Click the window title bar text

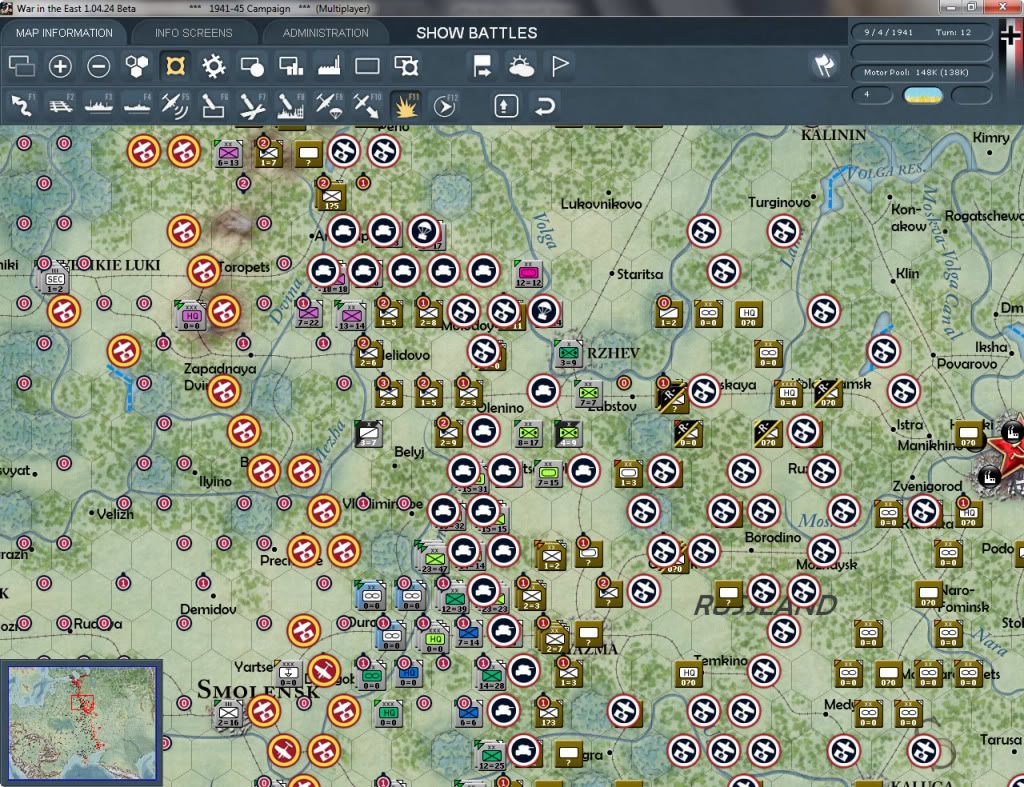coord(193,8)
